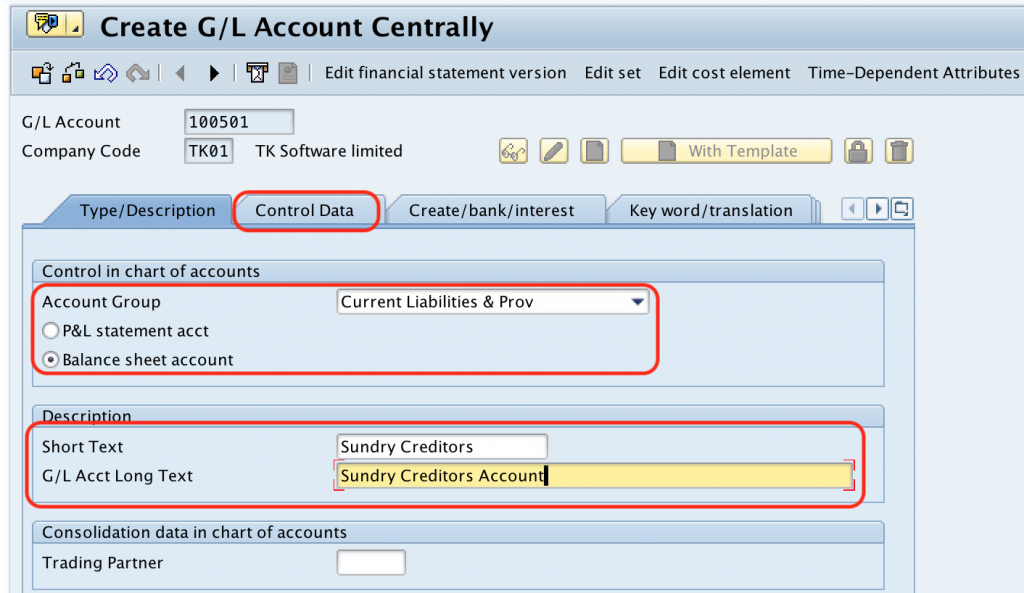
Task: Click the tab scroll right arrow
Action: (878, 209)
